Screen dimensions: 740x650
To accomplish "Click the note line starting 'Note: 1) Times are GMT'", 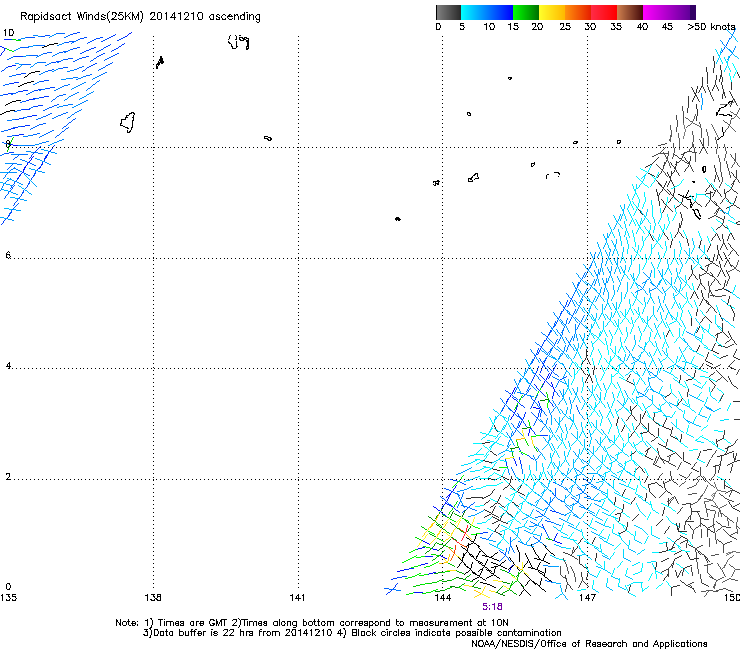I will pos(311,623).
